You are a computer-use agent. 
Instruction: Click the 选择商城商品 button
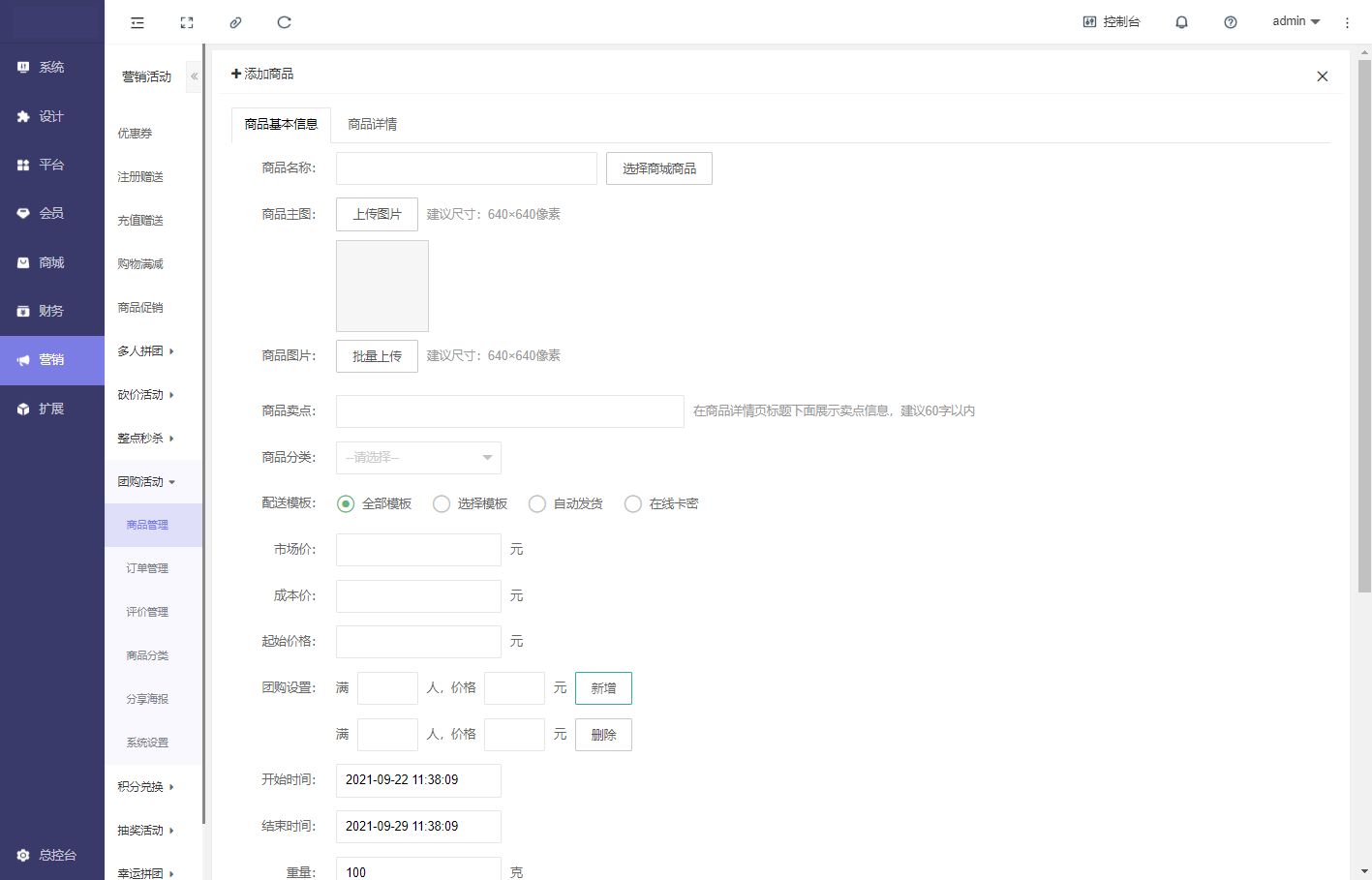pos(658,168)
